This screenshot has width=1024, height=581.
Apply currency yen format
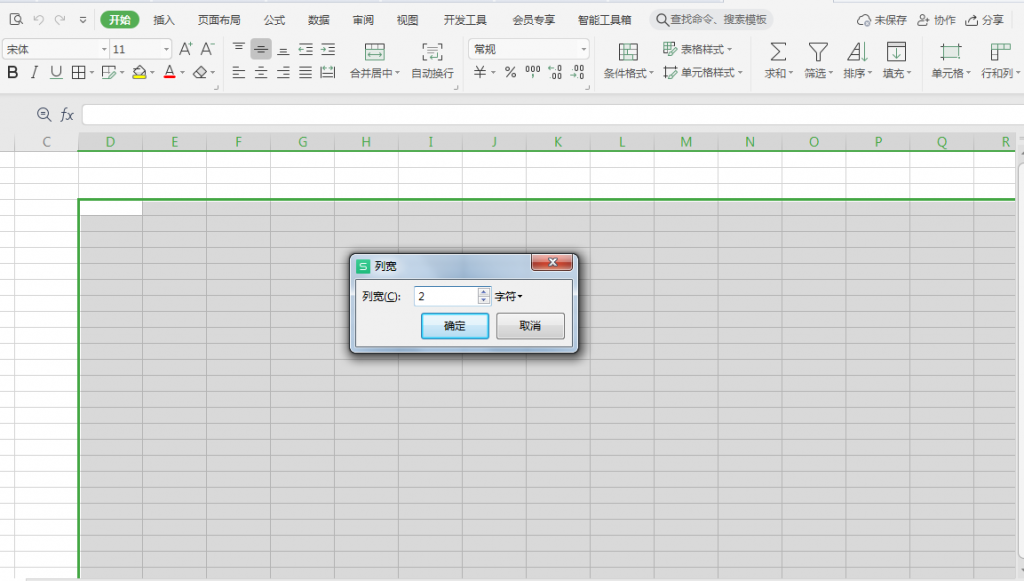pos(480,72)
